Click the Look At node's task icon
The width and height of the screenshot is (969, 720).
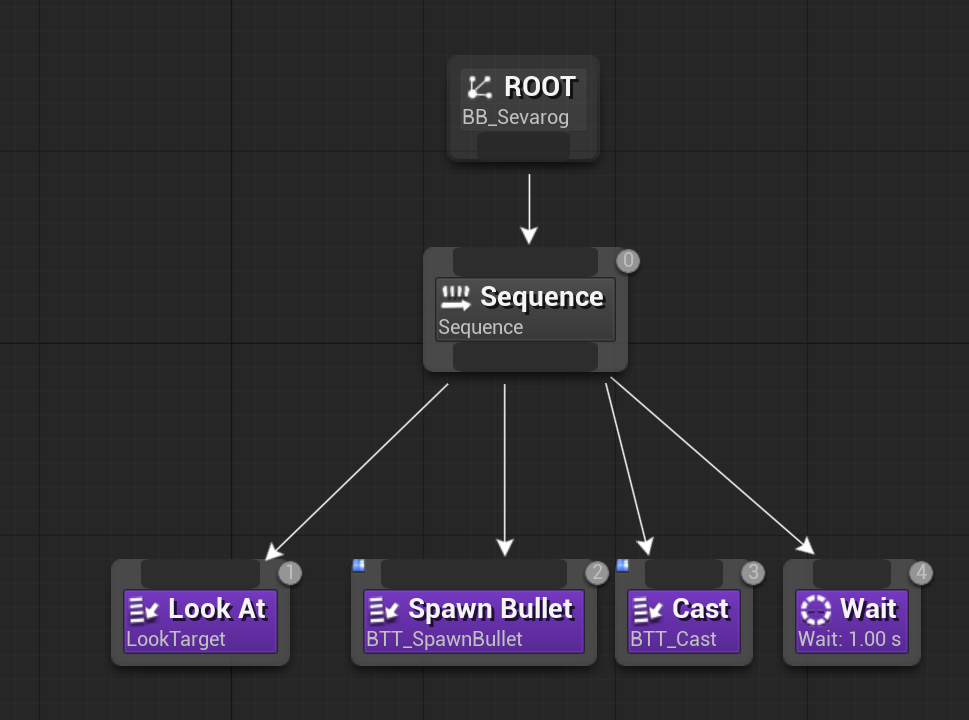[x=144, y=610]
